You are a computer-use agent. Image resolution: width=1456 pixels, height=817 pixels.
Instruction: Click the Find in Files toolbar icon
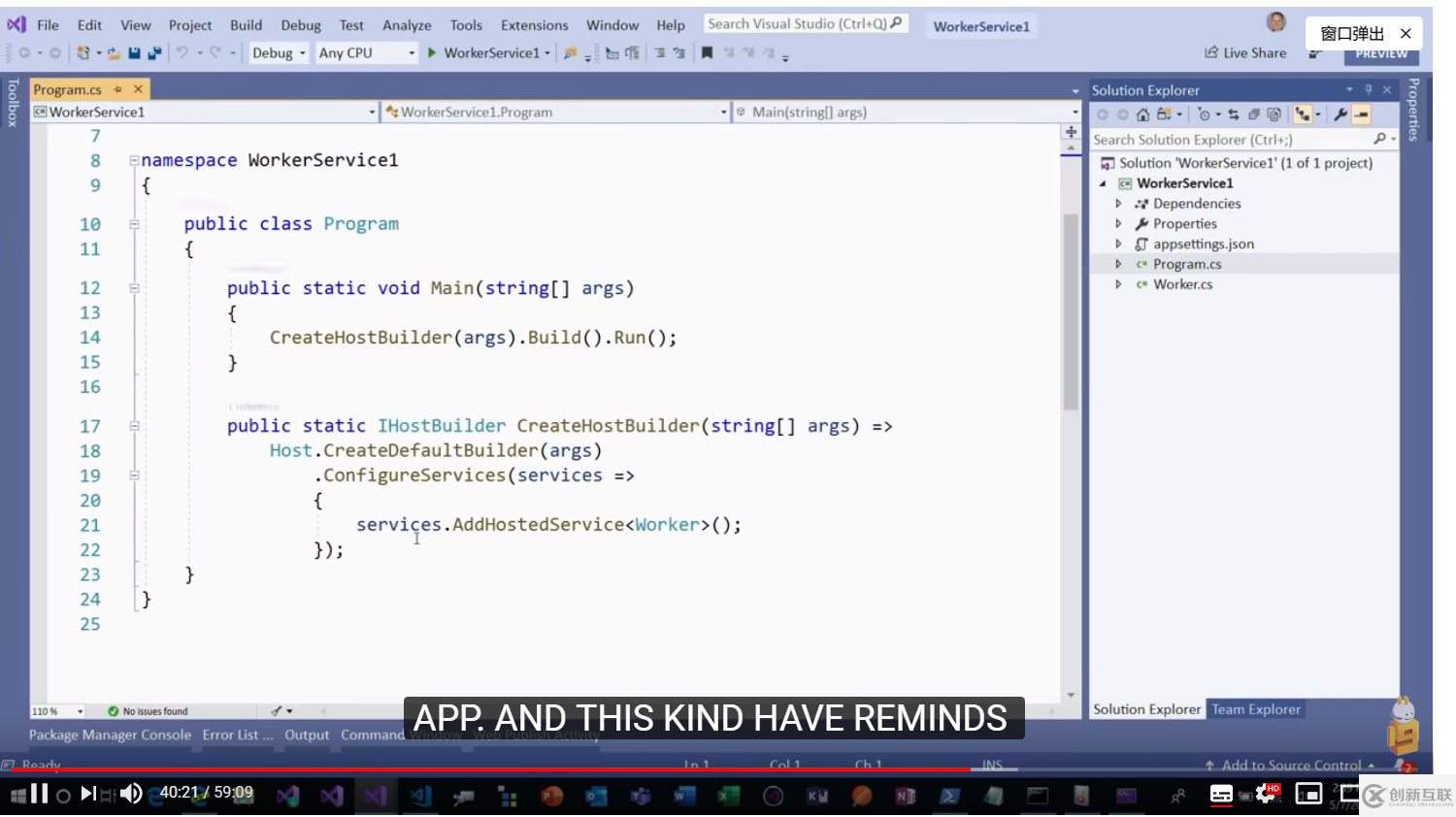coord(571,52)
